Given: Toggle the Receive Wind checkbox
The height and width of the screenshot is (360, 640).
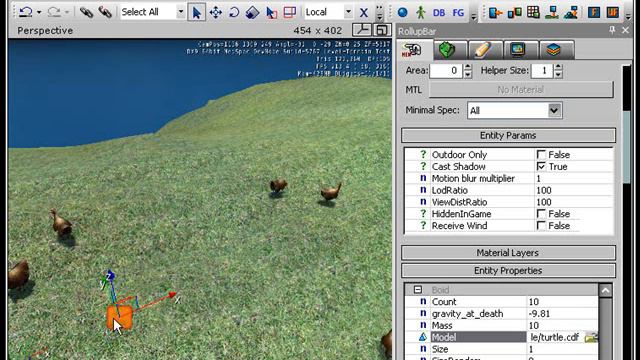Looking at the screenshot, I should tap(541, 226).
